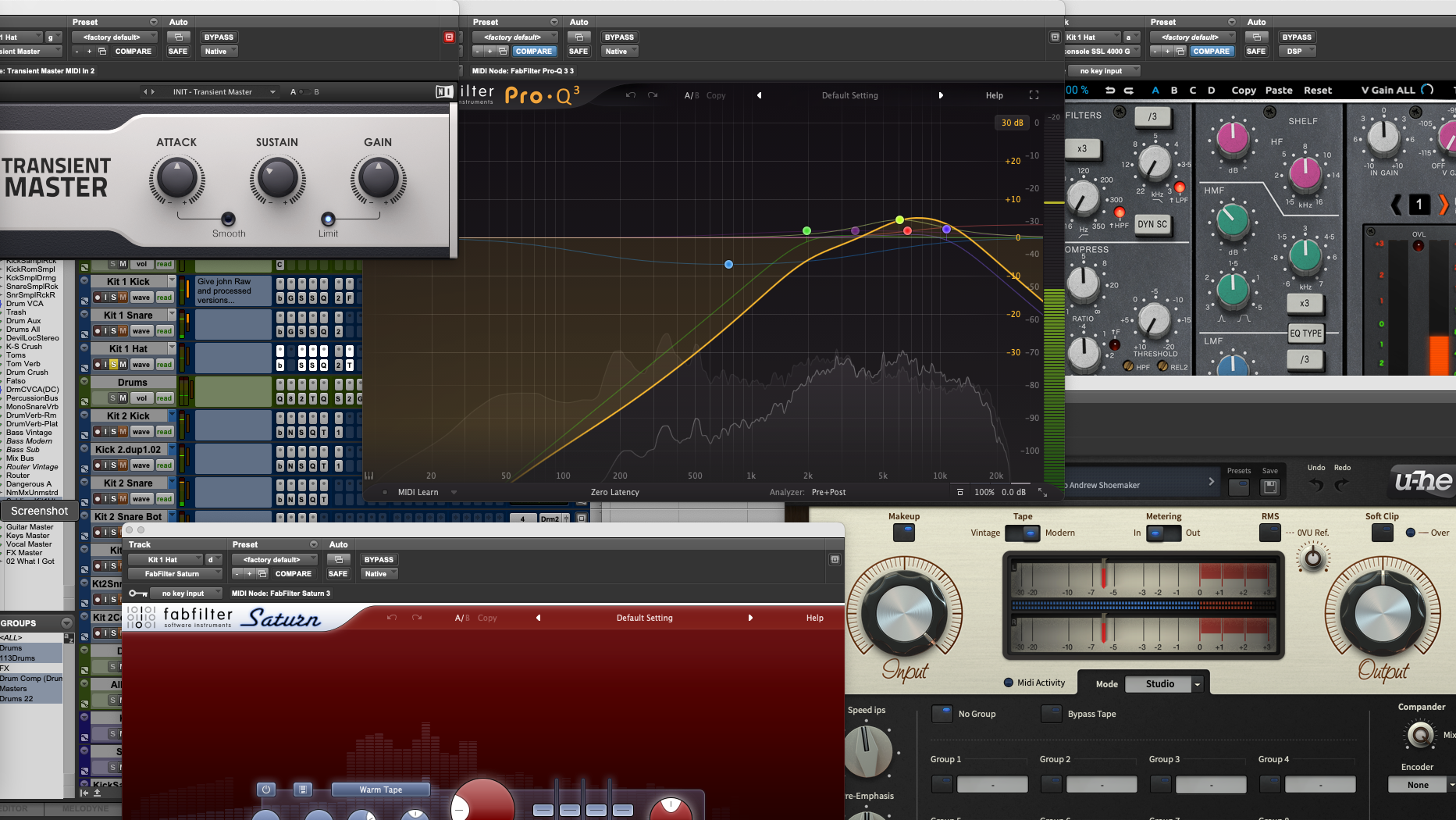The height and width of the screenshot is (820, 1456).
Task: Select Drums group in the GROUPS list
Action: (x=31, y=648)
